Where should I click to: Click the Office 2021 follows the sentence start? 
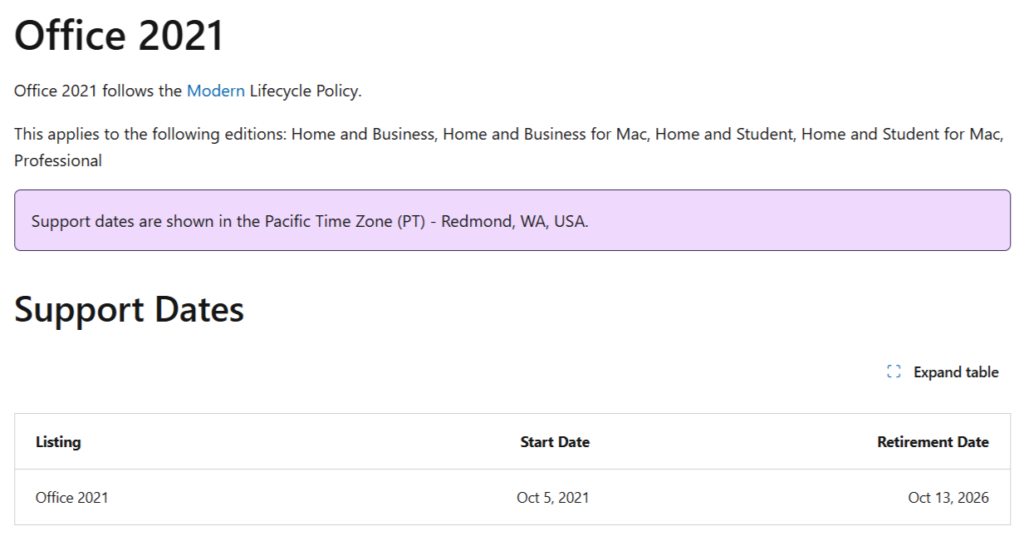coord(97,91)
